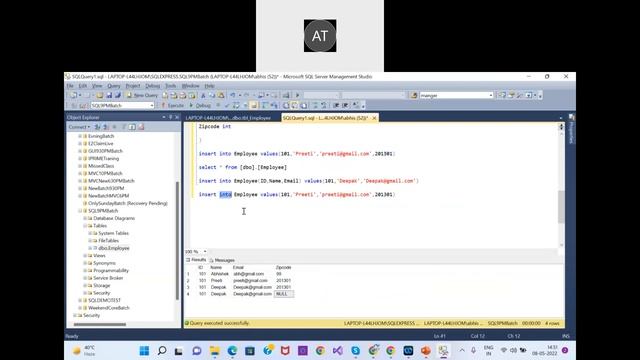This screenshot has width=640, height=360.
Task: Click the Debug button in the SQL toolbar
Action: click(x=200, y=105)
